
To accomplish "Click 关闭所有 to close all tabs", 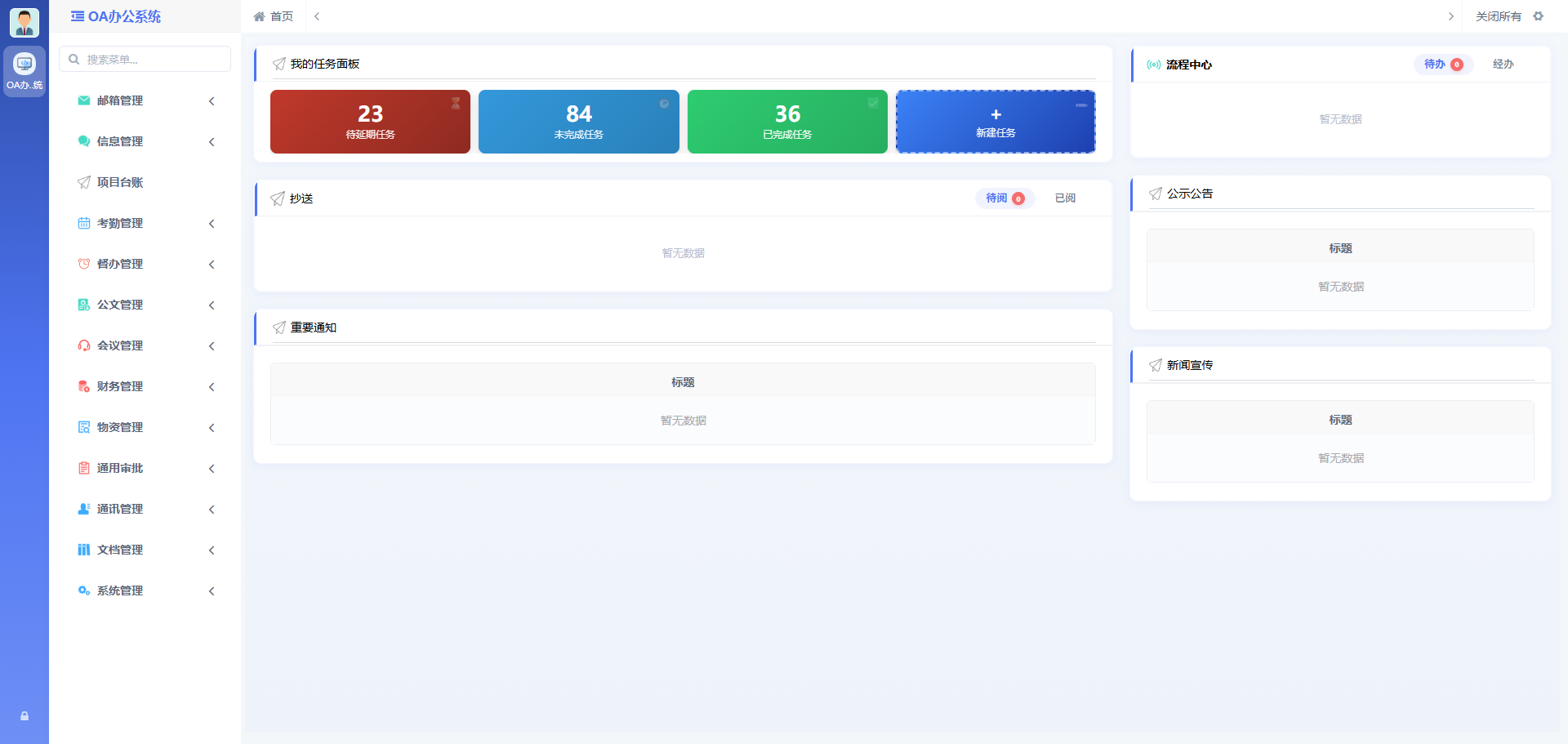I will point(1499,16).
